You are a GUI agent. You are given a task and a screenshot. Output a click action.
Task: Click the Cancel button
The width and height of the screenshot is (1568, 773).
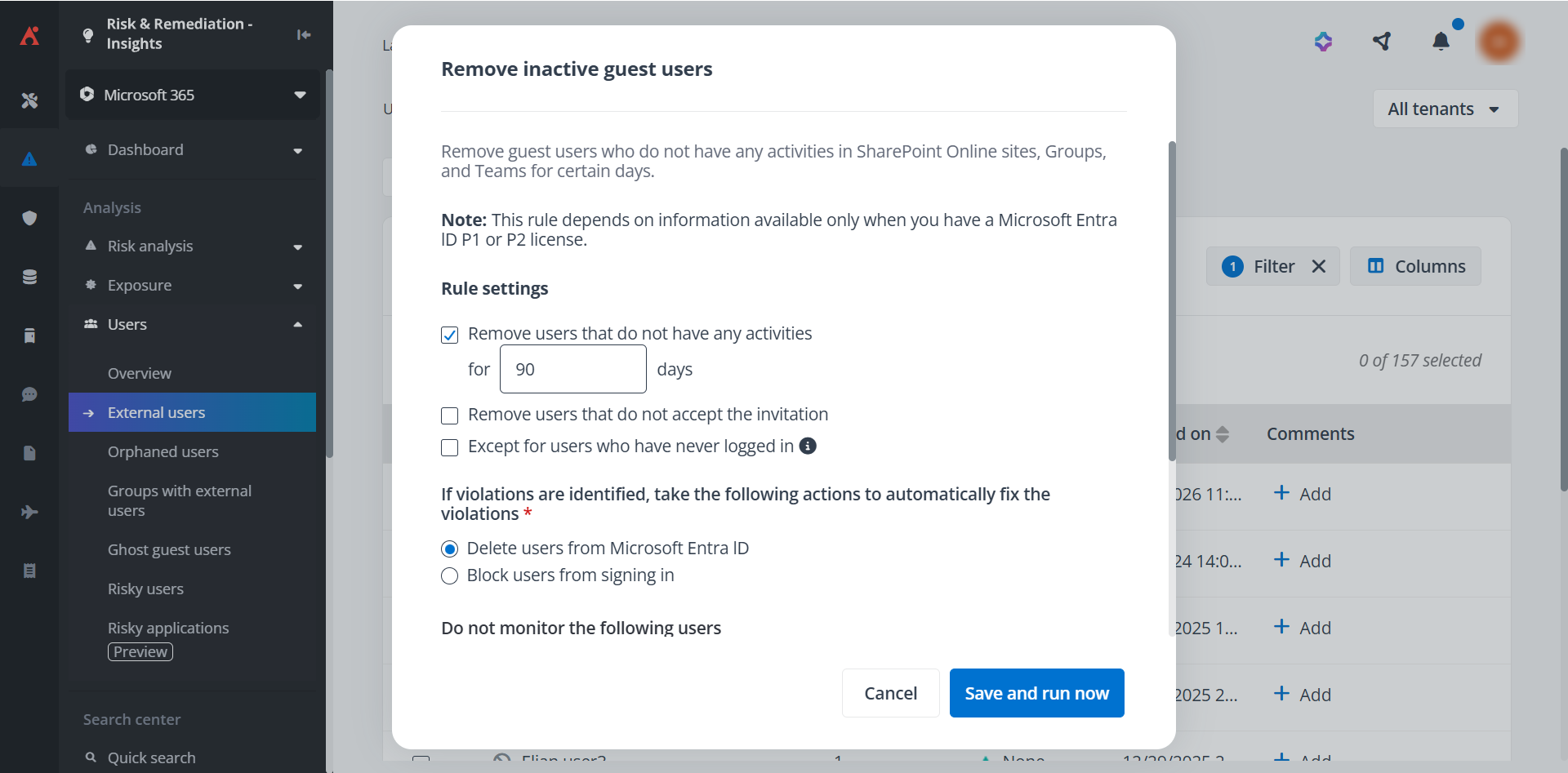tap(890, 693)
